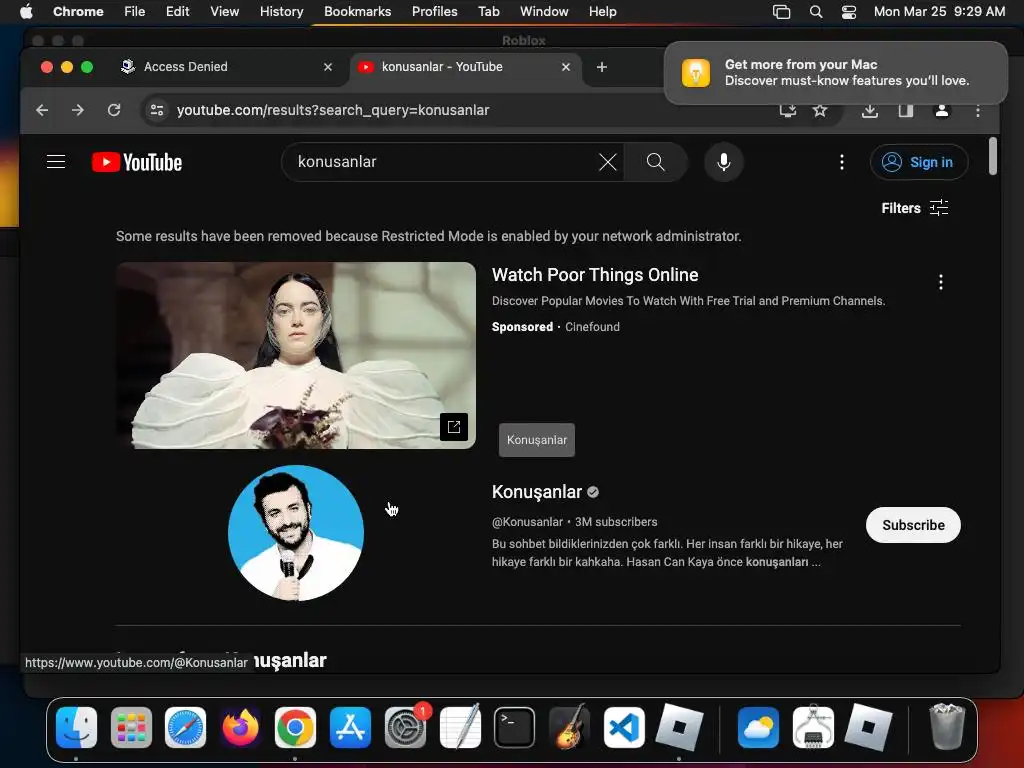Start voice search with the microphone icon
This screenshot has height=768, width=1024.
pyautogui.click(x=724, y=162)
